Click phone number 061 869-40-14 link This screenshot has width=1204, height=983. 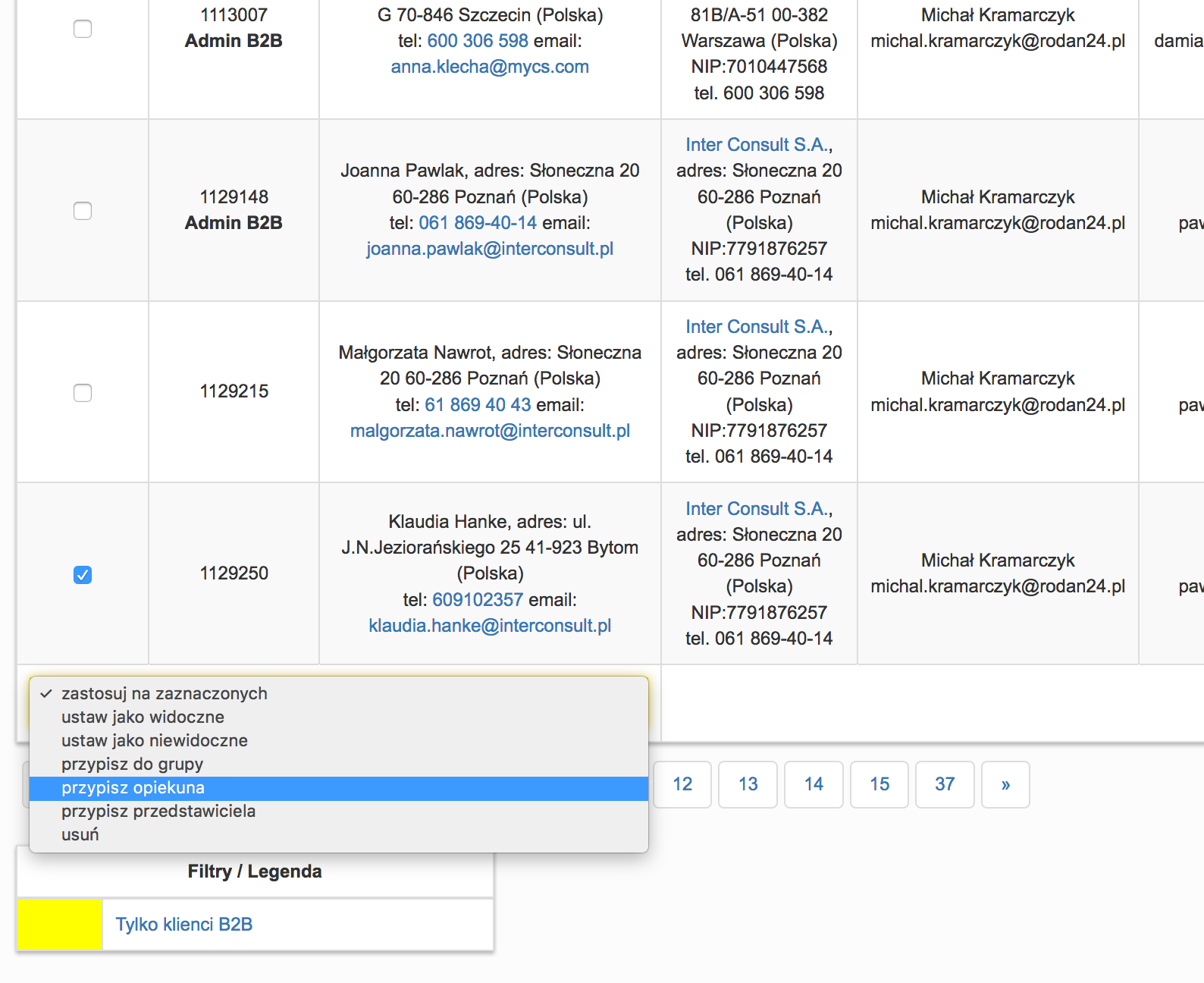click(478, 223)
